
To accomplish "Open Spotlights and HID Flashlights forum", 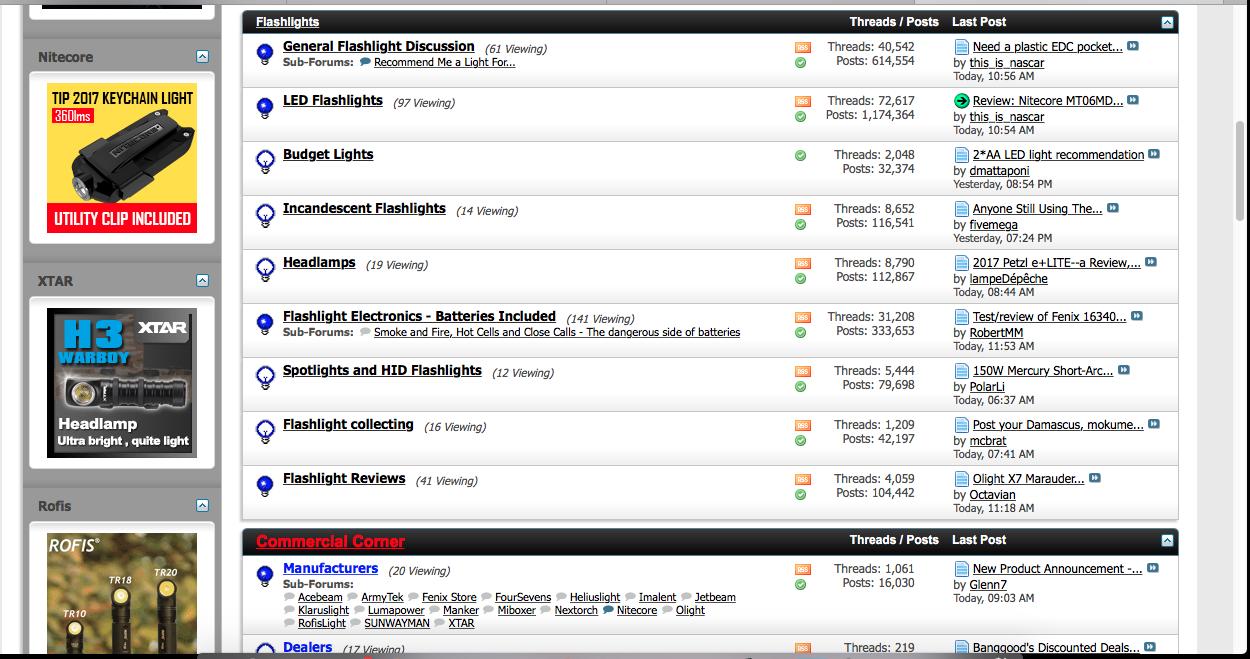I will tap(382, 370).
